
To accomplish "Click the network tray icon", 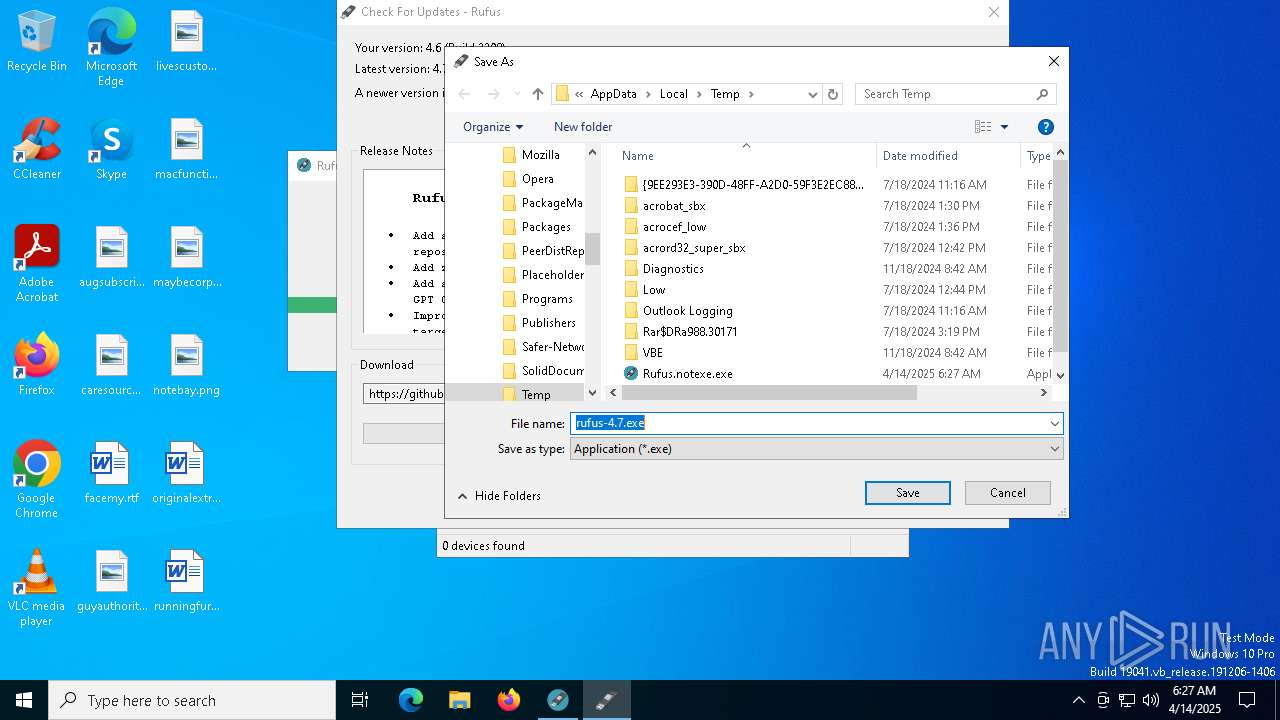I will (x=1127, y=700).
